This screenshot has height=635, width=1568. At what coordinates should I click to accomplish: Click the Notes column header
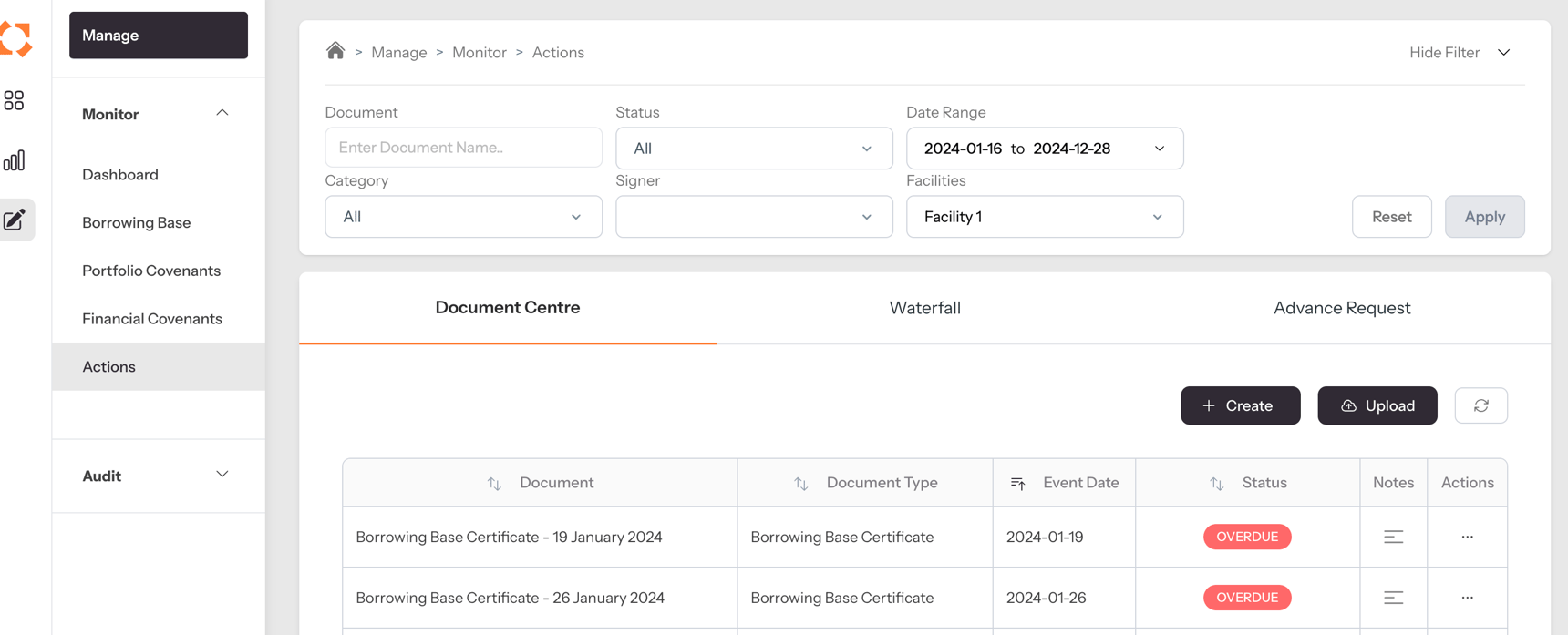click(1393, 483)
